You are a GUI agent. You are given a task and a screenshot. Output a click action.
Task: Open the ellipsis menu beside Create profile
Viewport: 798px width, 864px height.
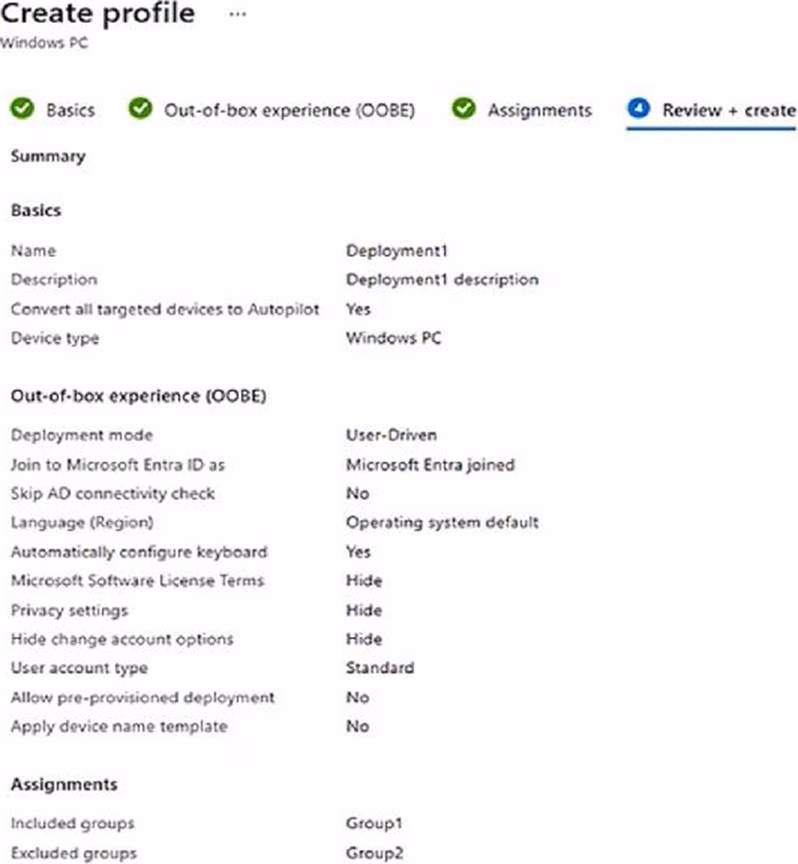[x=237, y=15]
